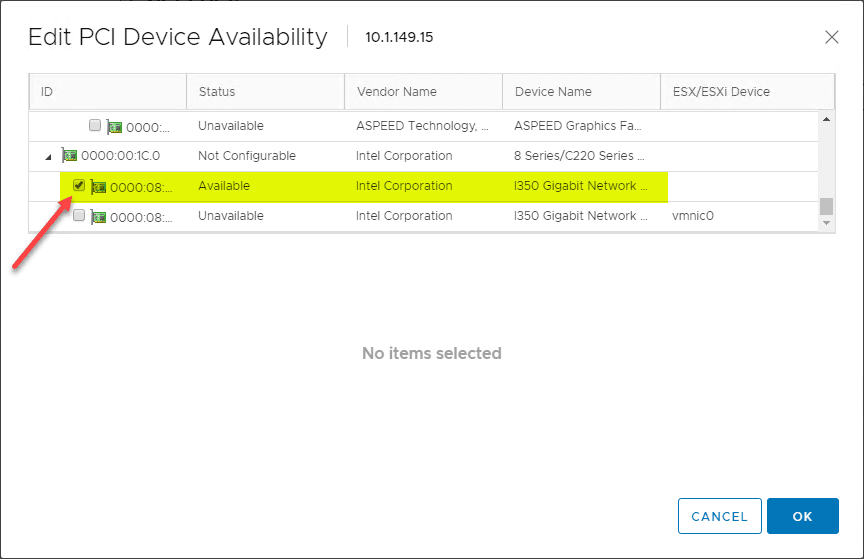Click the PCI card icon beside 0000:00:1C.0
Viewport: 864px width, 559px height.
70,156
